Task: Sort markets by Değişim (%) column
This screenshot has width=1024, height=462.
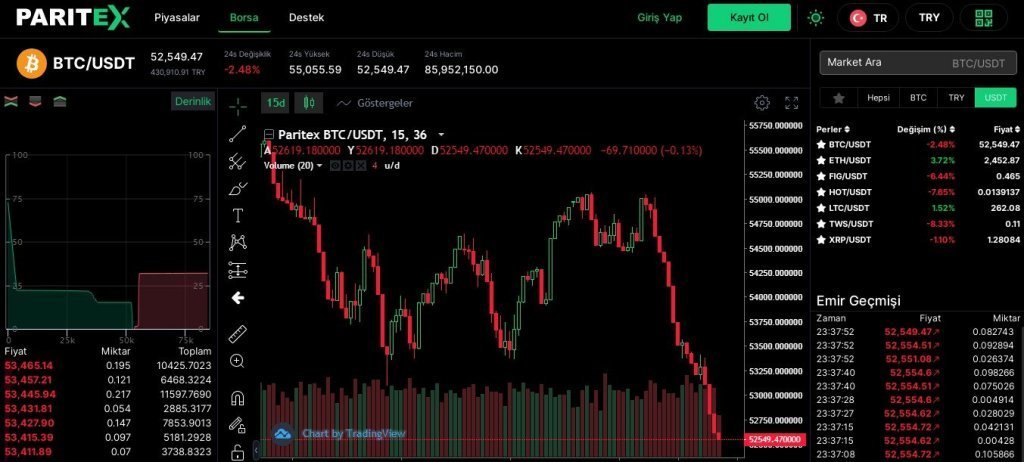Action: pyautogui.click(x=926, y=129)
